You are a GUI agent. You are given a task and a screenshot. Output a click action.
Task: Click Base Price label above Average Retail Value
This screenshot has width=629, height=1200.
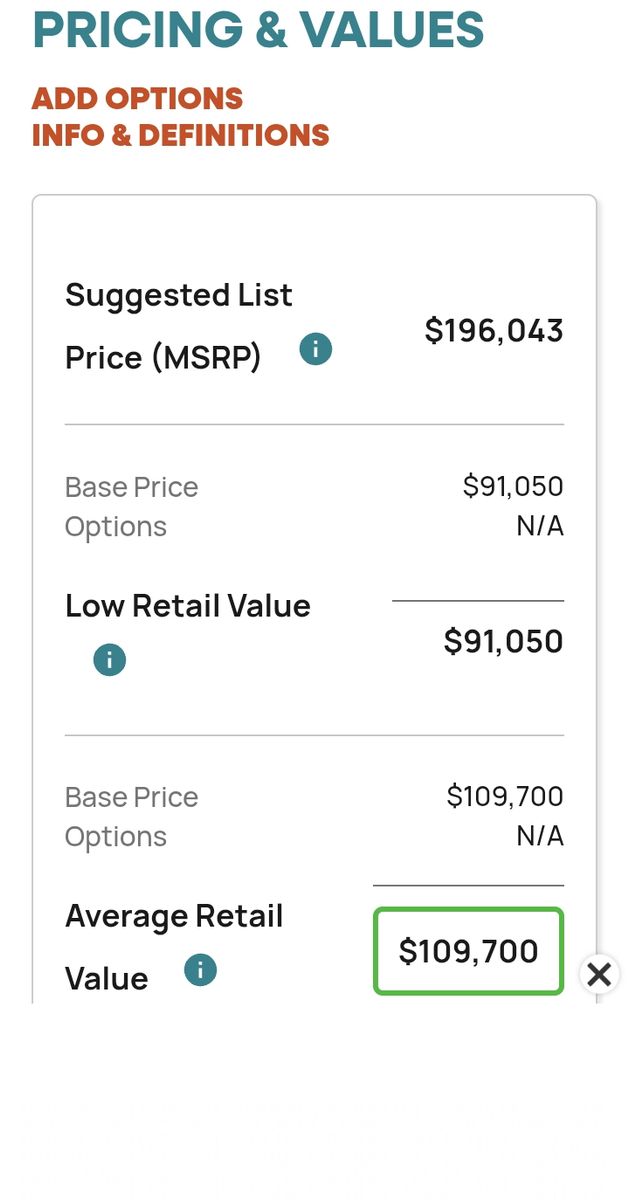132,797
